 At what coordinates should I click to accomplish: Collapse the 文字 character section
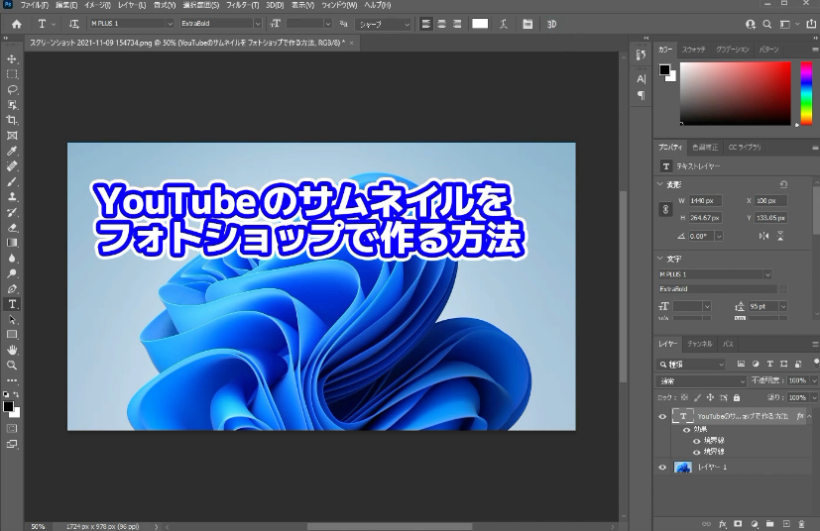(x=660, y=258)
